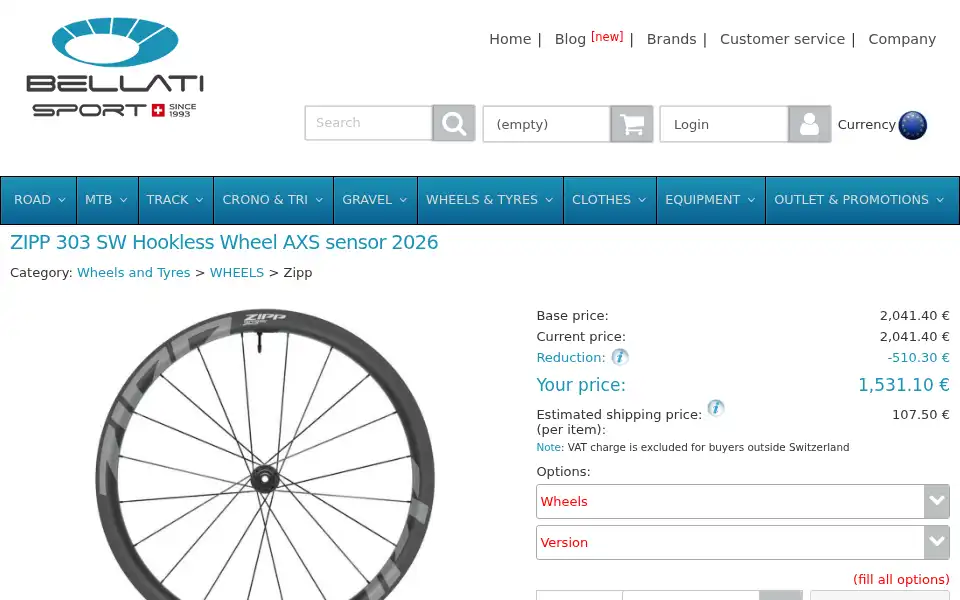Expand the CRONO & TRI menu
The width and height of the screenshot is (960, 600).
pos(273,200)
